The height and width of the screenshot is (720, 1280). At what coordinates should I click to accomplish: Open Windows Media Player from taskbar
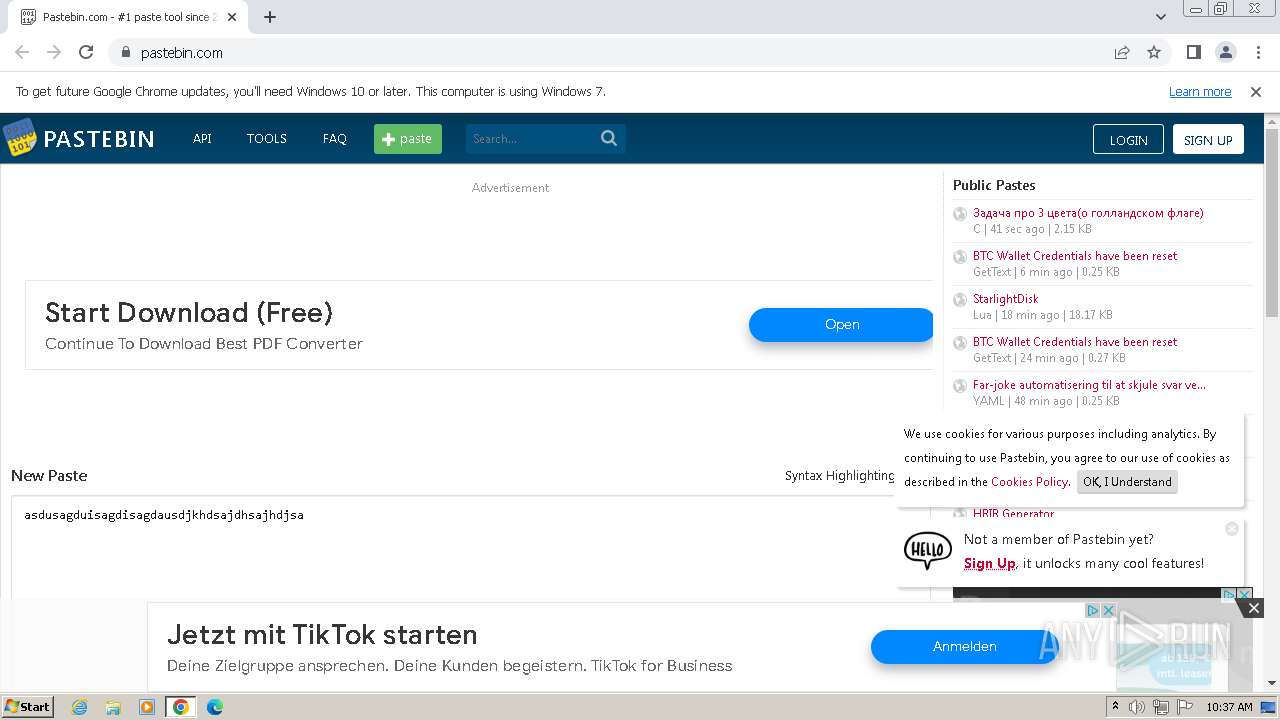147,707
